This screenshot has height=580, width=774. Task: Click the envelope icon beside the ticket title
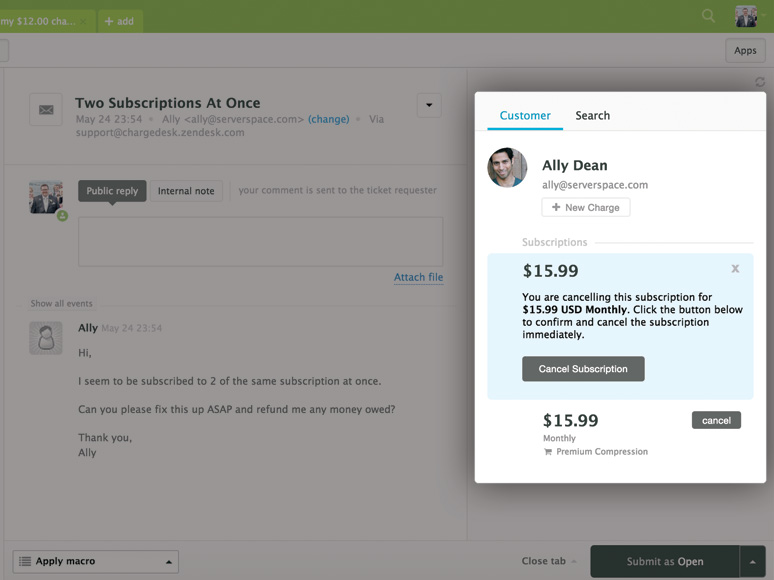point(46,110)
